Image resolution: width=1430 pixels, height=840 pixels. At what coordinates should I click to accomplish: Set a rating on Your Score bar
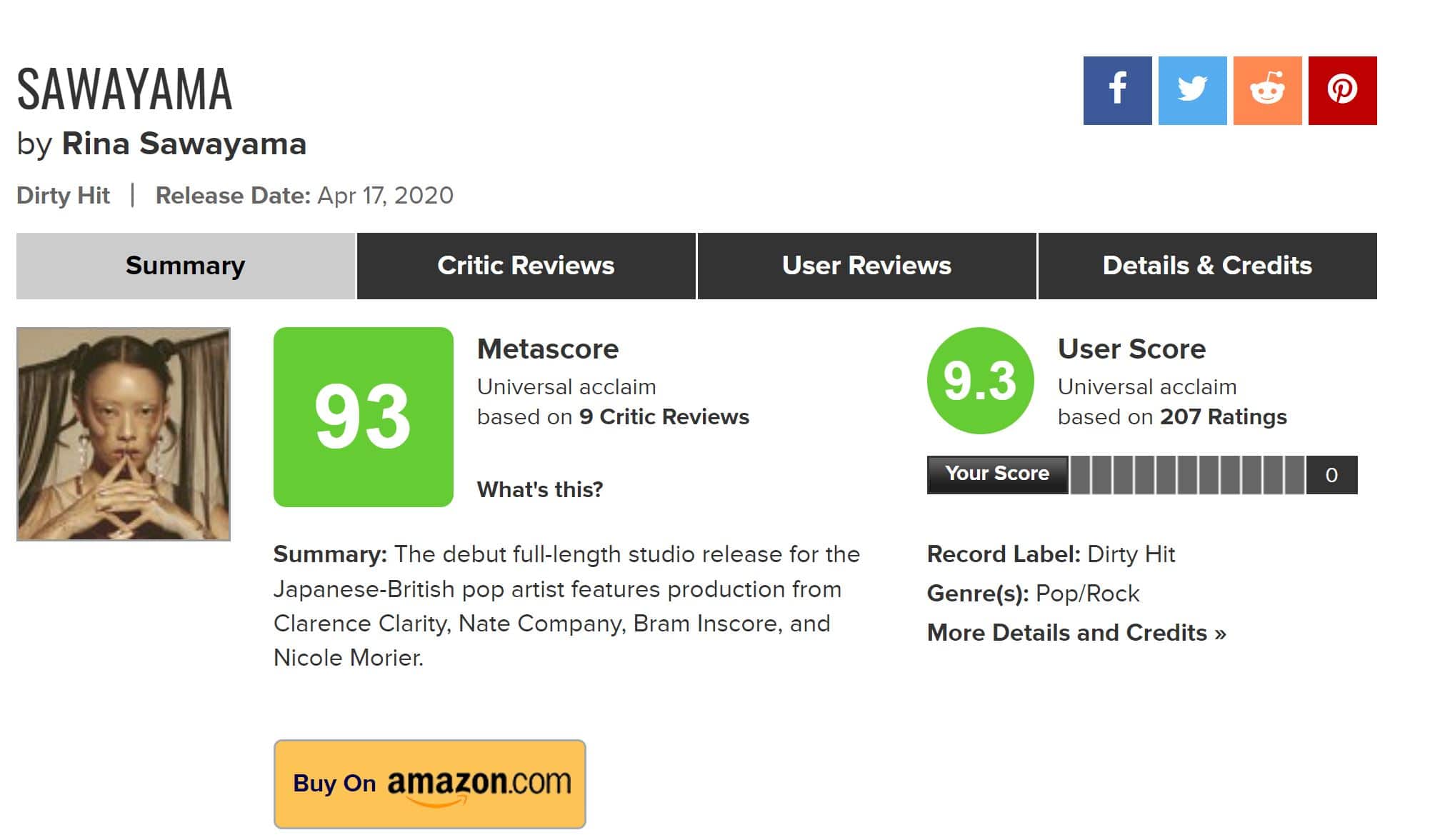1187,475
